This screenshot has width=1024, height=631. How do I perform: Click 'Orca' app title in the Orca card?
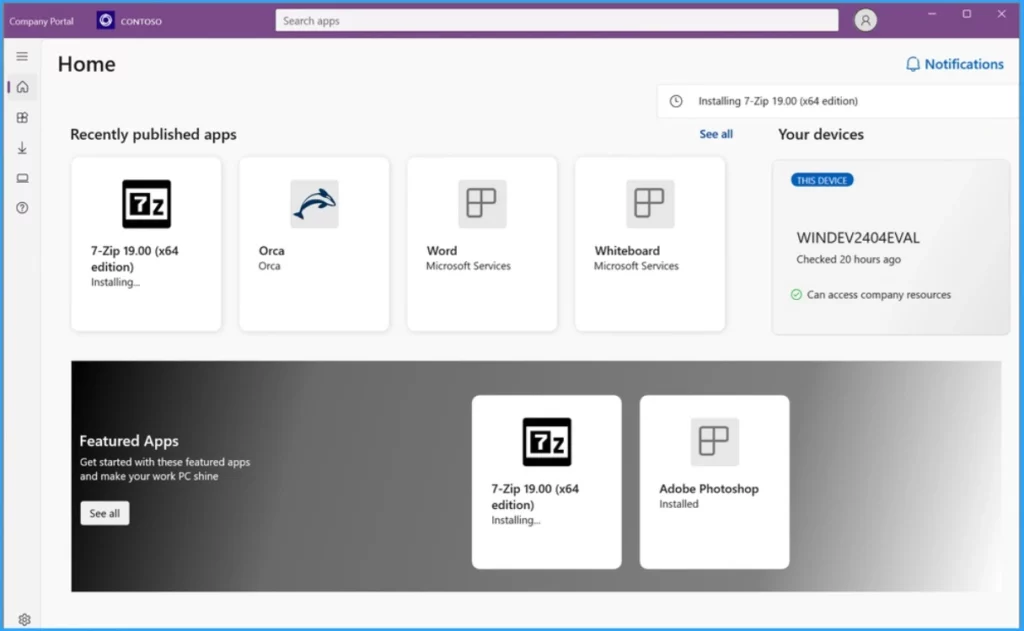click(271, 251)
